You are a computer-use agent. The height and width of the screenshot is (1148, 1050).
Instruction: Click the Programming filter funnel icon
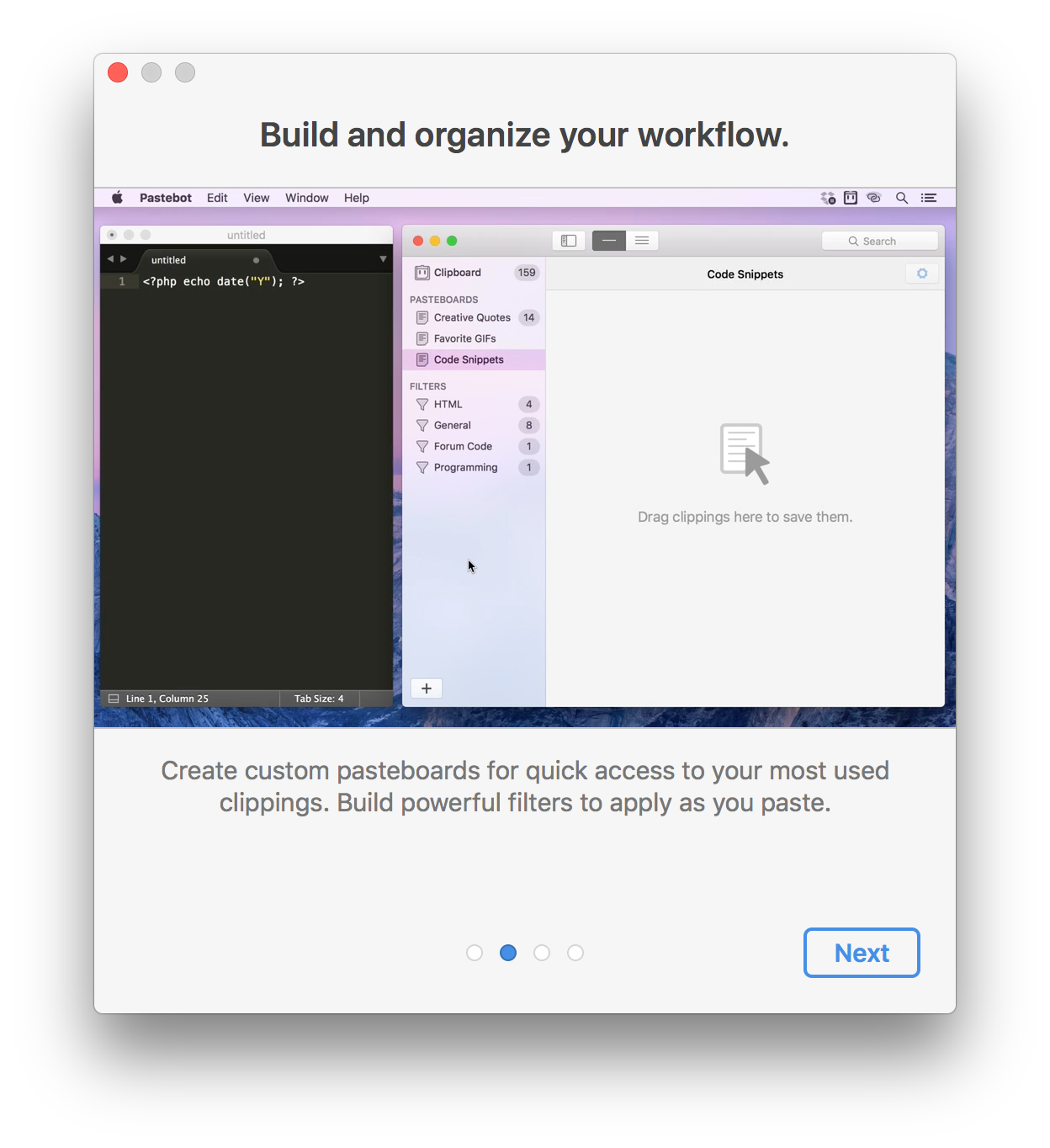[422, 468]
